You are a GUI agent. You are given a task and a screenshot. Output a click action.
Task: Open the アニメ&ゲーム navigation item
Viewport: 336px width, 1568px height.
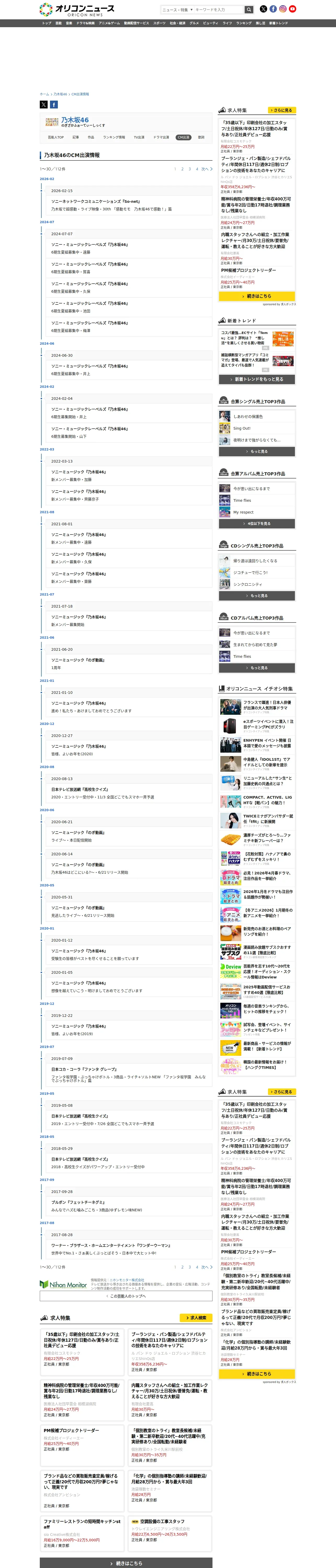click(109, 23)
